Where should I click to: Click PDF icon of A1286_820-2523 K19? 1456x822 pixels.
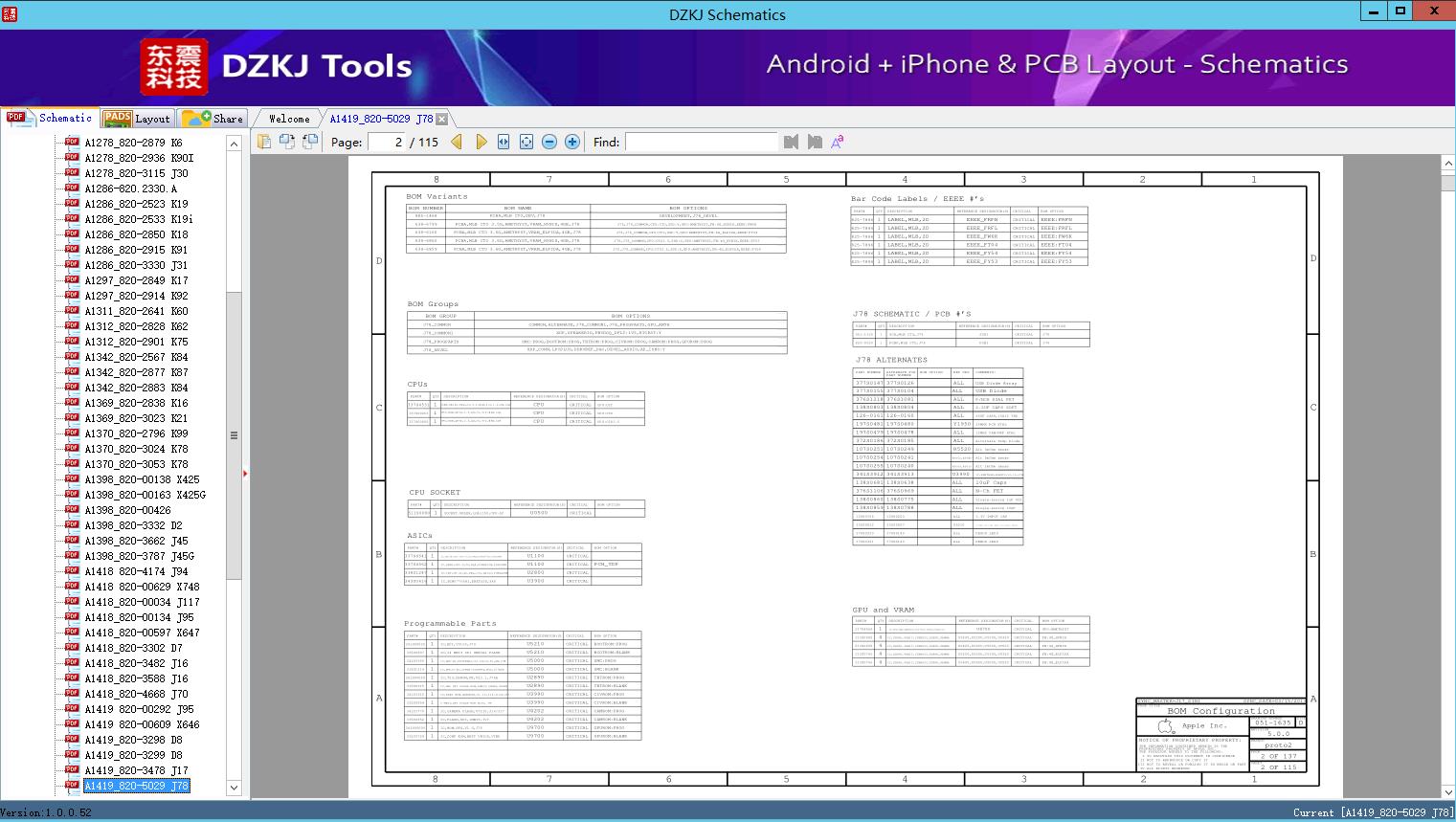[72, 204]
